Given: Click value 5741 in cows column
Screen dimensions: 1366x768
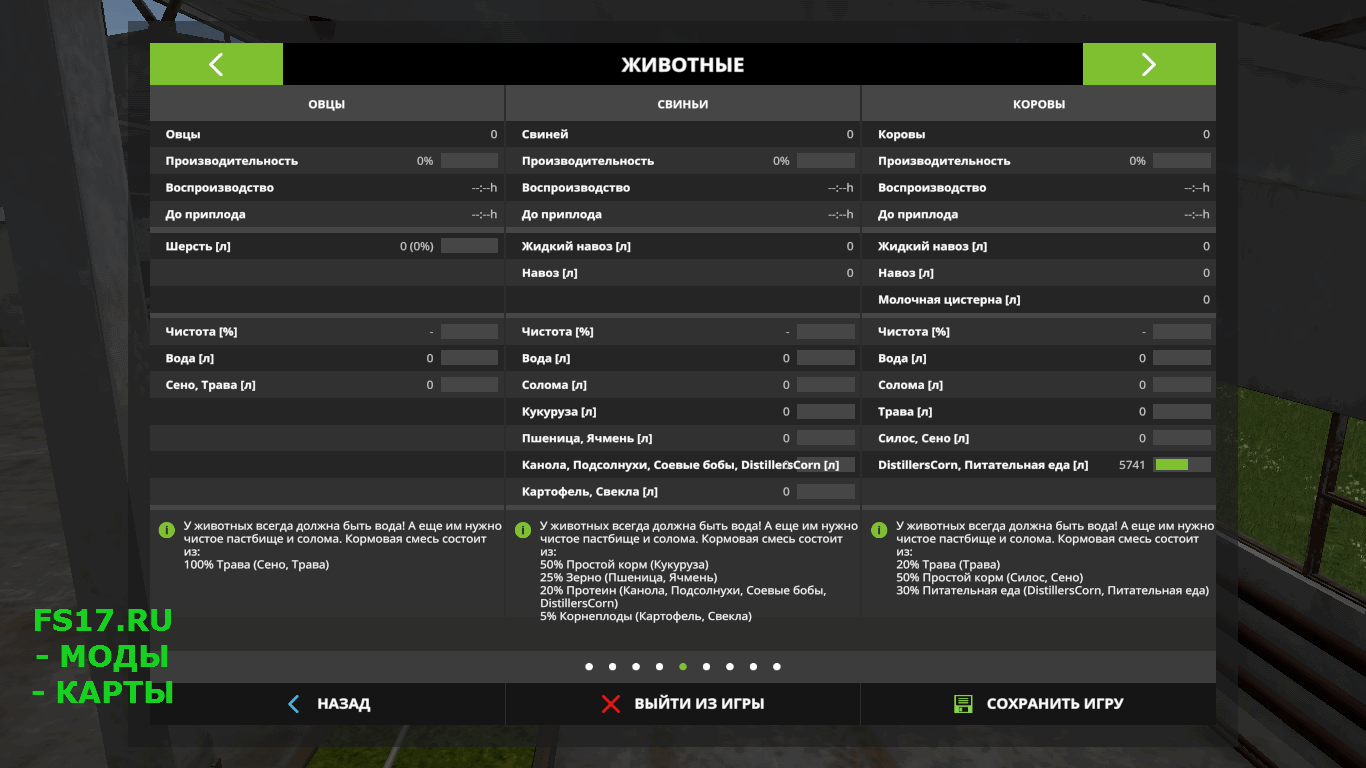Looking at the screenshot, I should tap(1132, 465).
